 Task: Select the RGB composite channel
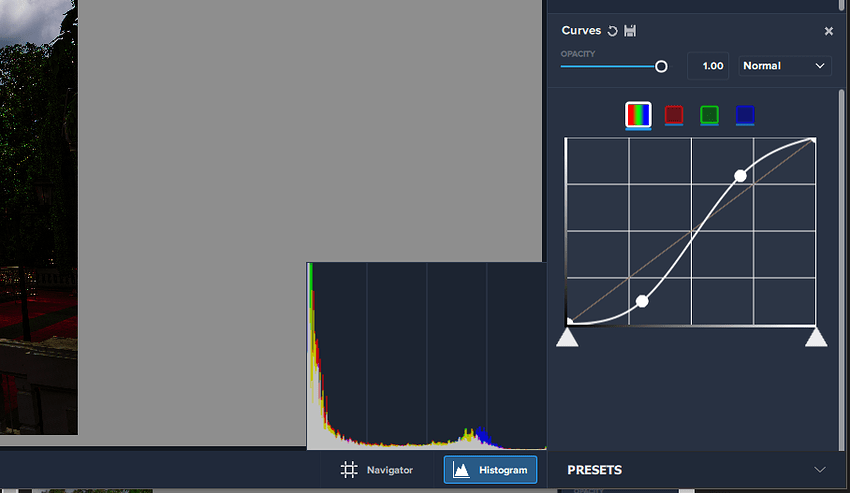point(638,115)
